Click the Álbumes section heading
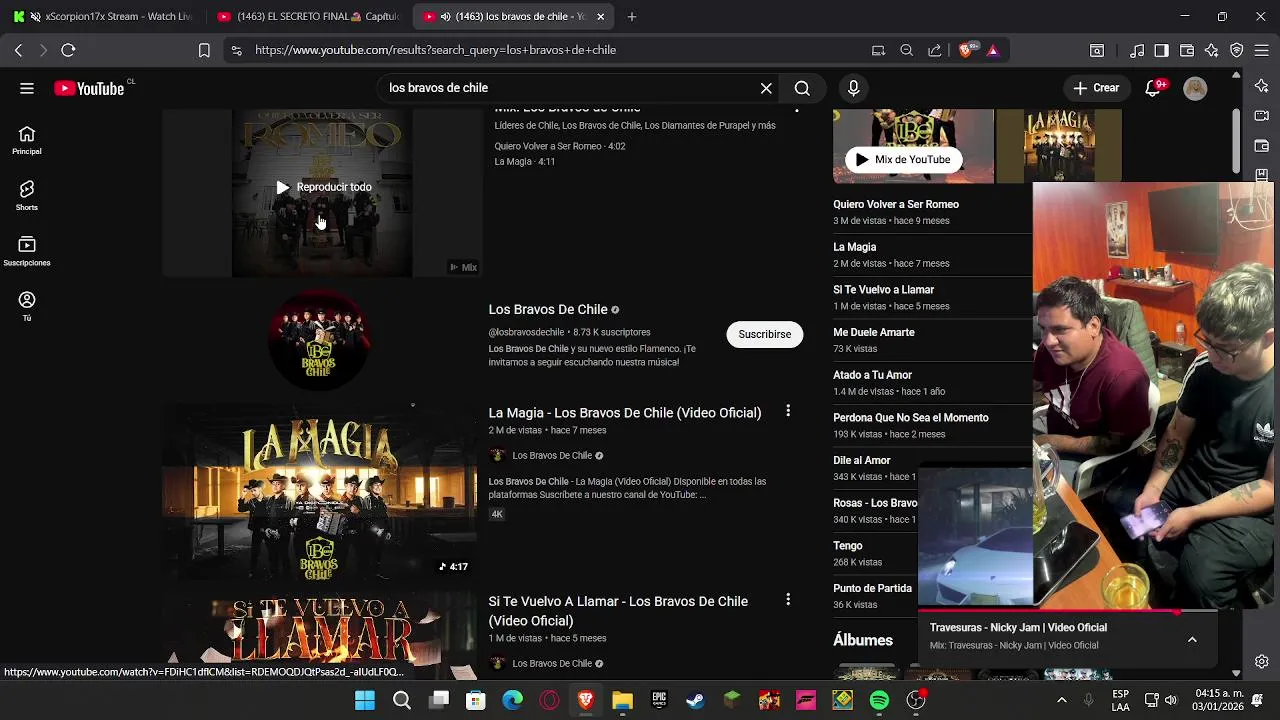Screen dimensions: 1280x720 click(863, 640)
